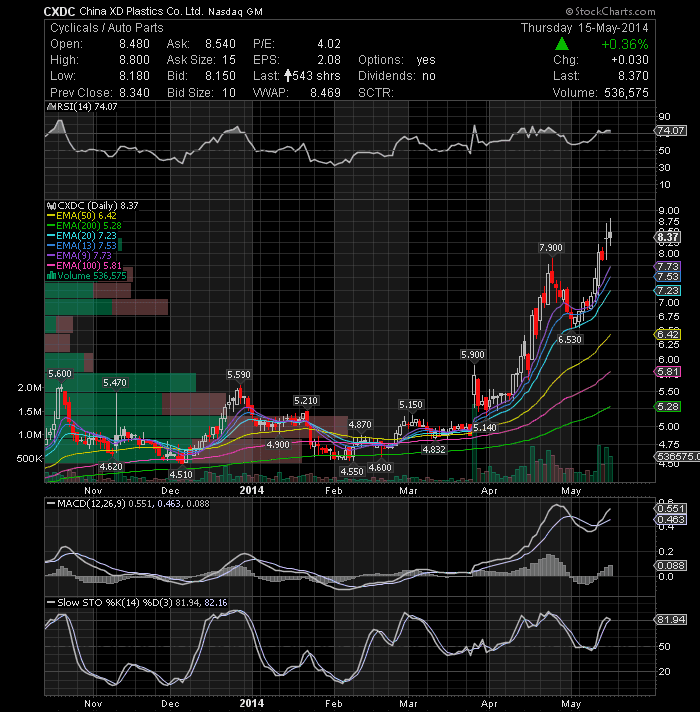Click the 0.088 MACD histogram axis tag
The image size is (700, 712).
671,566
